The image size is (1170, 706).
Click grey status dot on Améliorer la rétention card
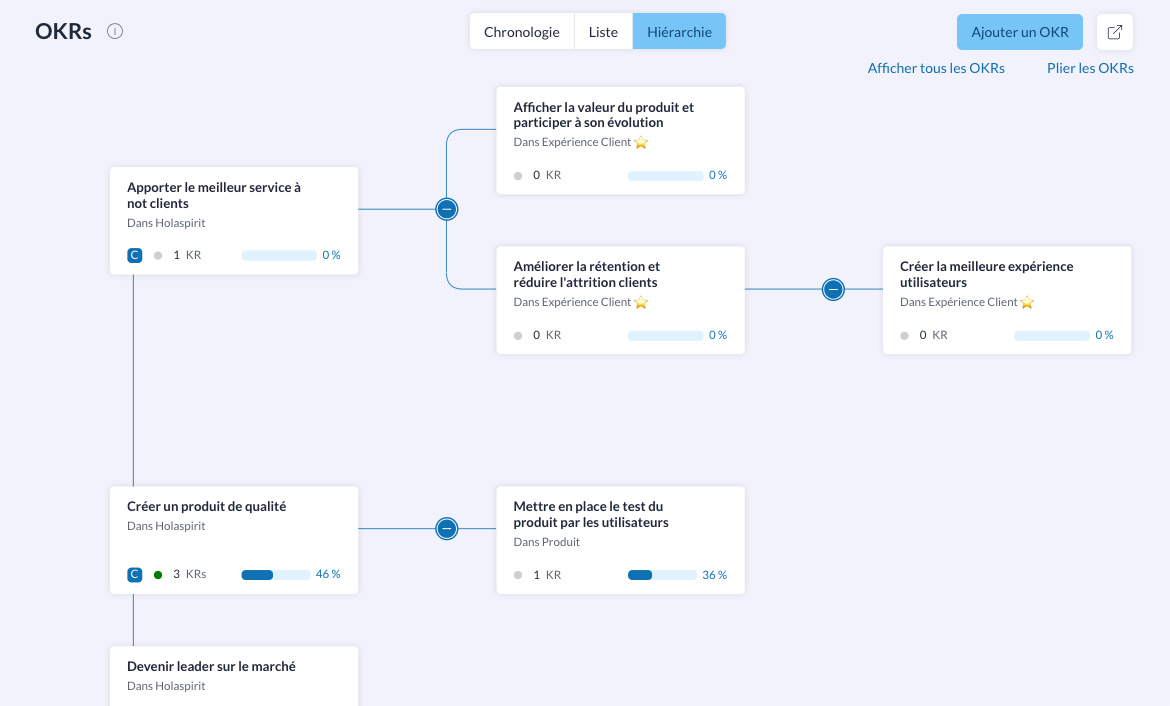tap(518, 336)
